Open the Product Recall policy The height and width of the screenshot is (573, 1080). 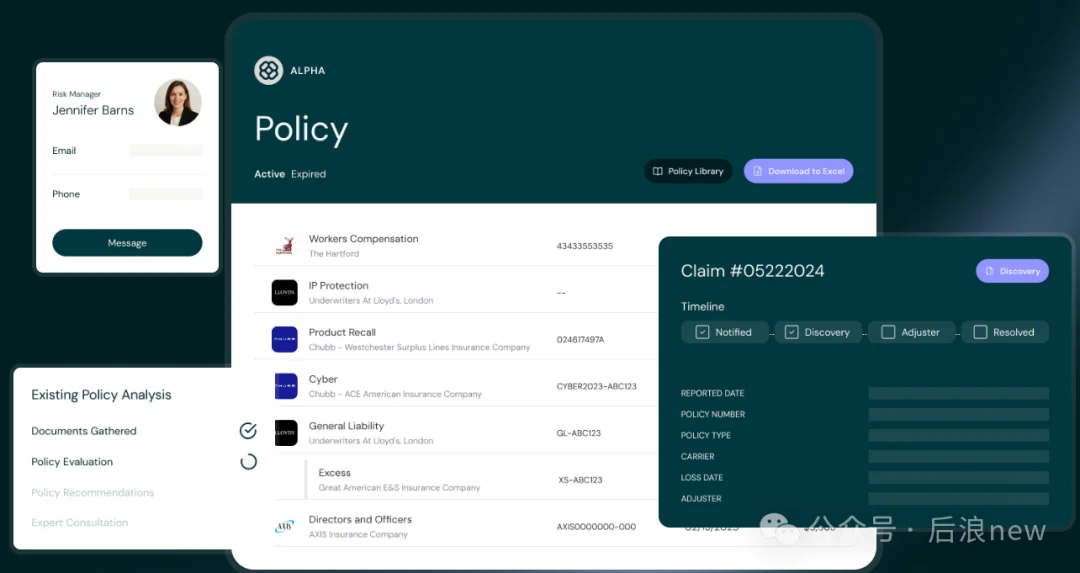[342, 332]
